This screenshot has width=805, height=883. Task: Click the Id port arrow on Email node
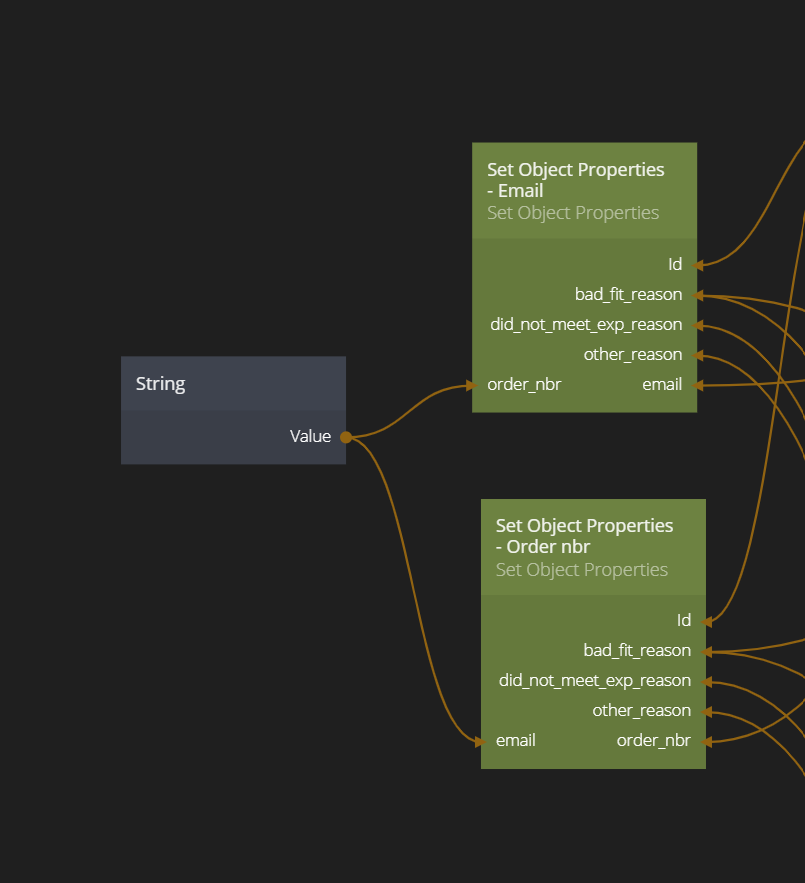[x=699, y=265]
